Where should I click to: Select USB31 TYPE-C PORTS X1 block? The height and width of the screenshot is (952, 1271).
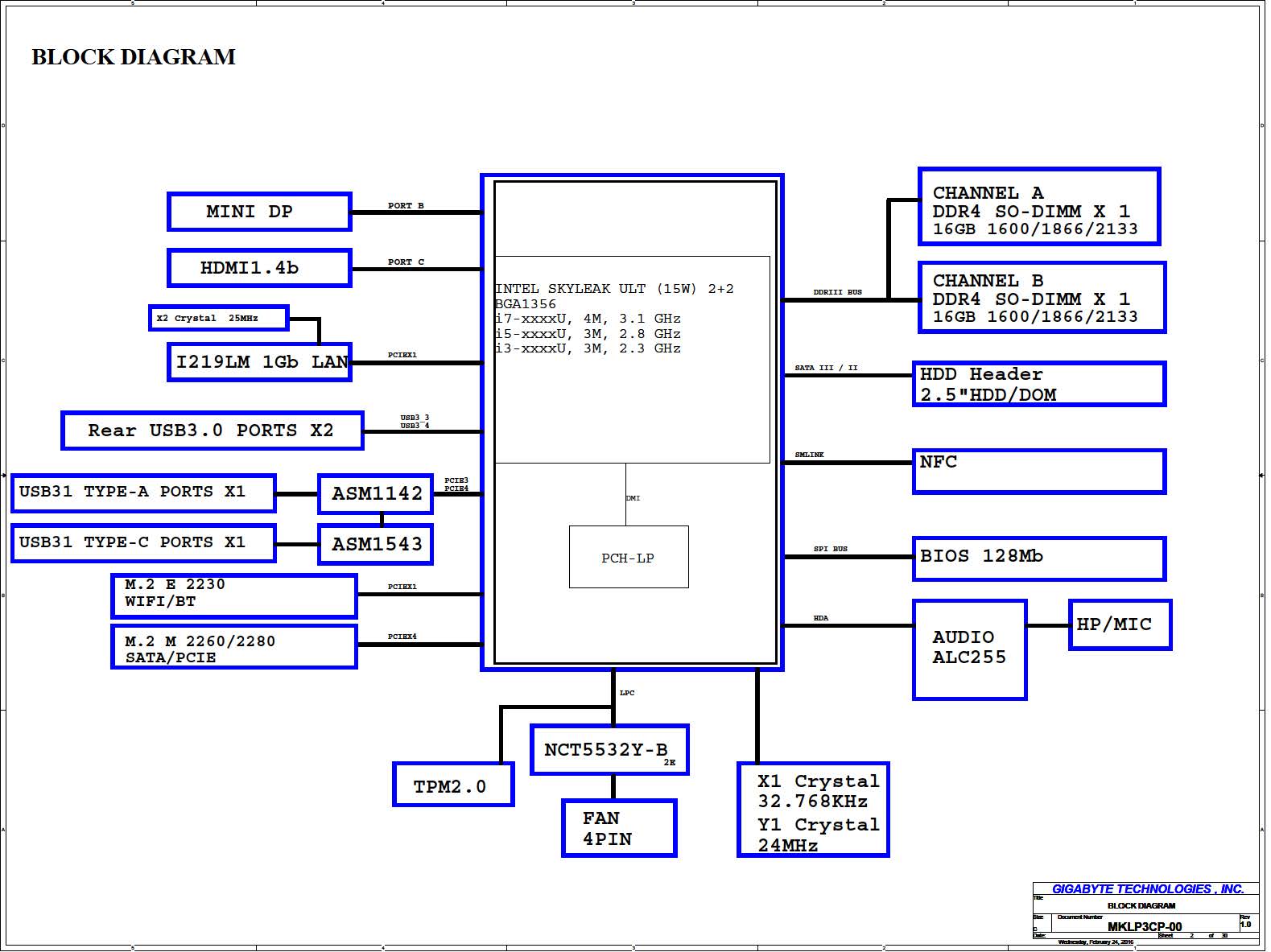tap(143, 543)
